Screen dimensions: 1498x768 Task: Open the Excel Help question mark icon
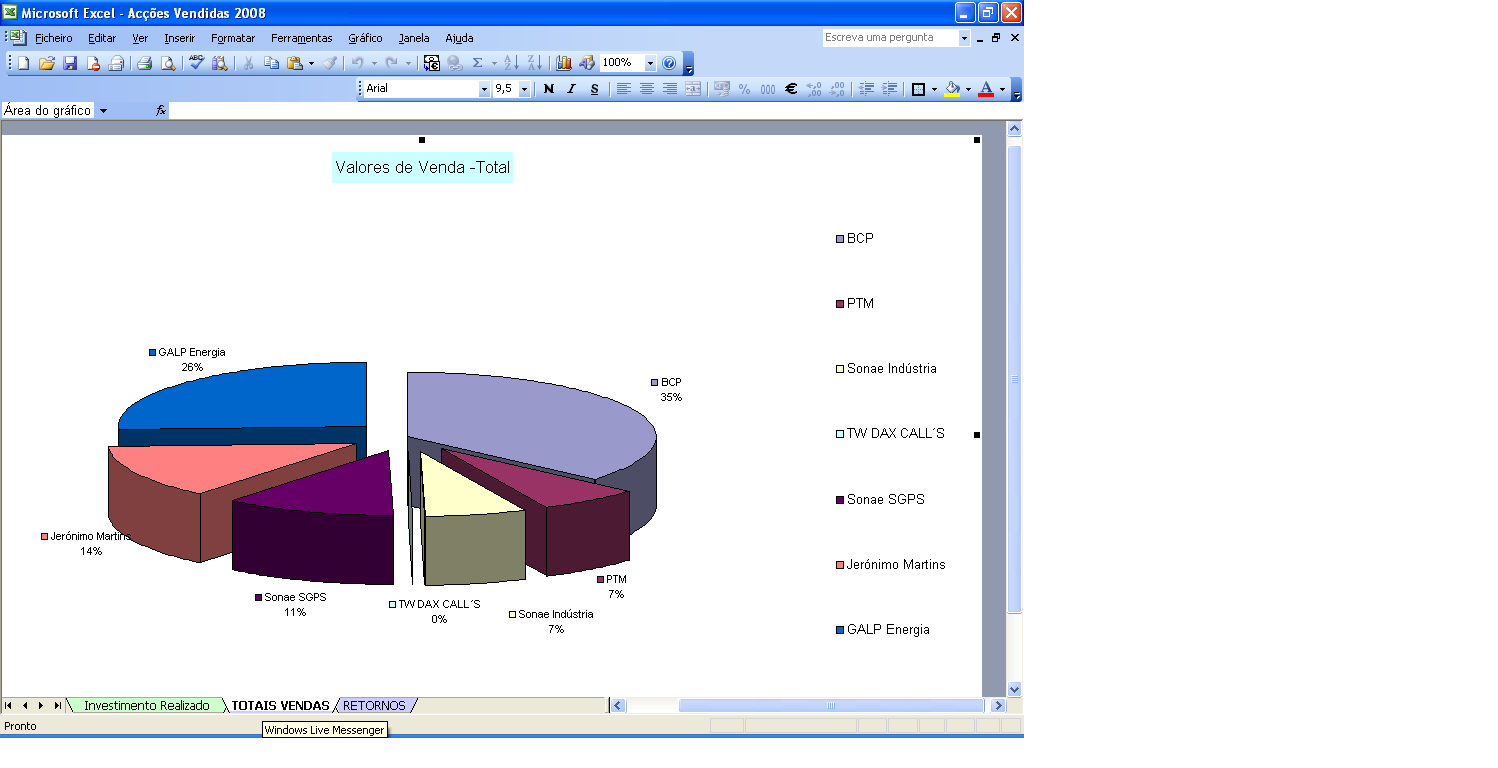[x=669, y=63]
